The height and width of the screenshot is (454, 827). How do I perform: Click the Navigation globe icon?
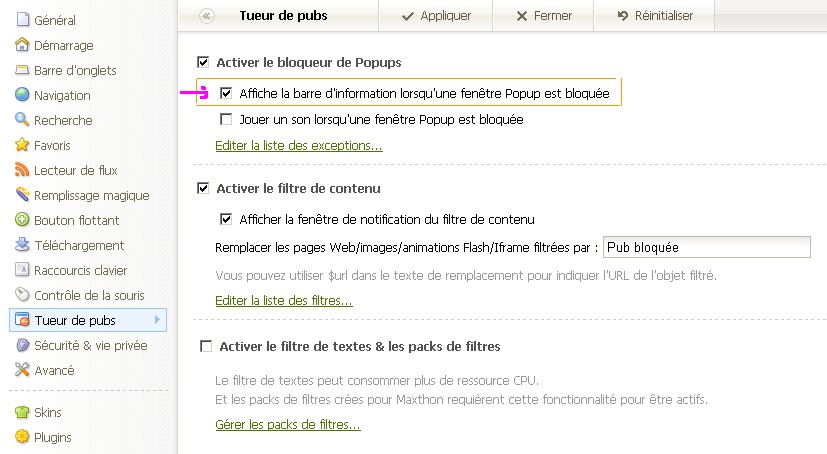point(22,95)
